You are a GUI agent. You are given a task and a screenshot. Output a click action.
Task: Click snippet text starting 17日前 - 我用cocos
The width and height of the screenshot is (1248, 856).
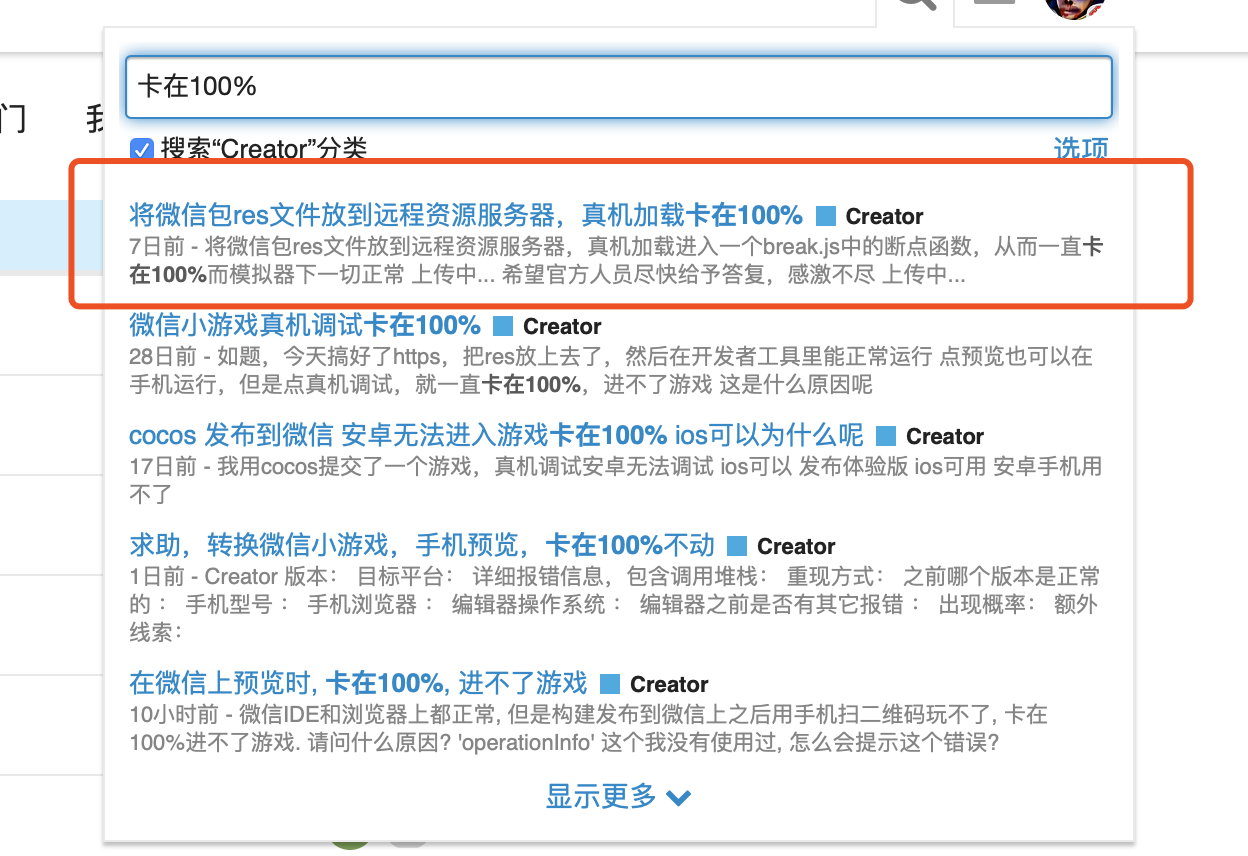click(616, 480)
